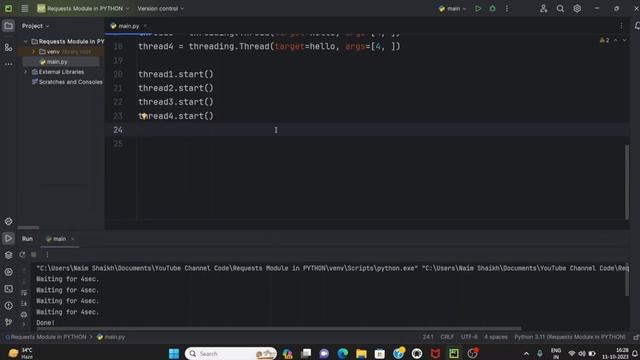The height and width of the screenshot is (360, 640).
Task: Open Windows Start button
Action: click(x=174, y=353)
